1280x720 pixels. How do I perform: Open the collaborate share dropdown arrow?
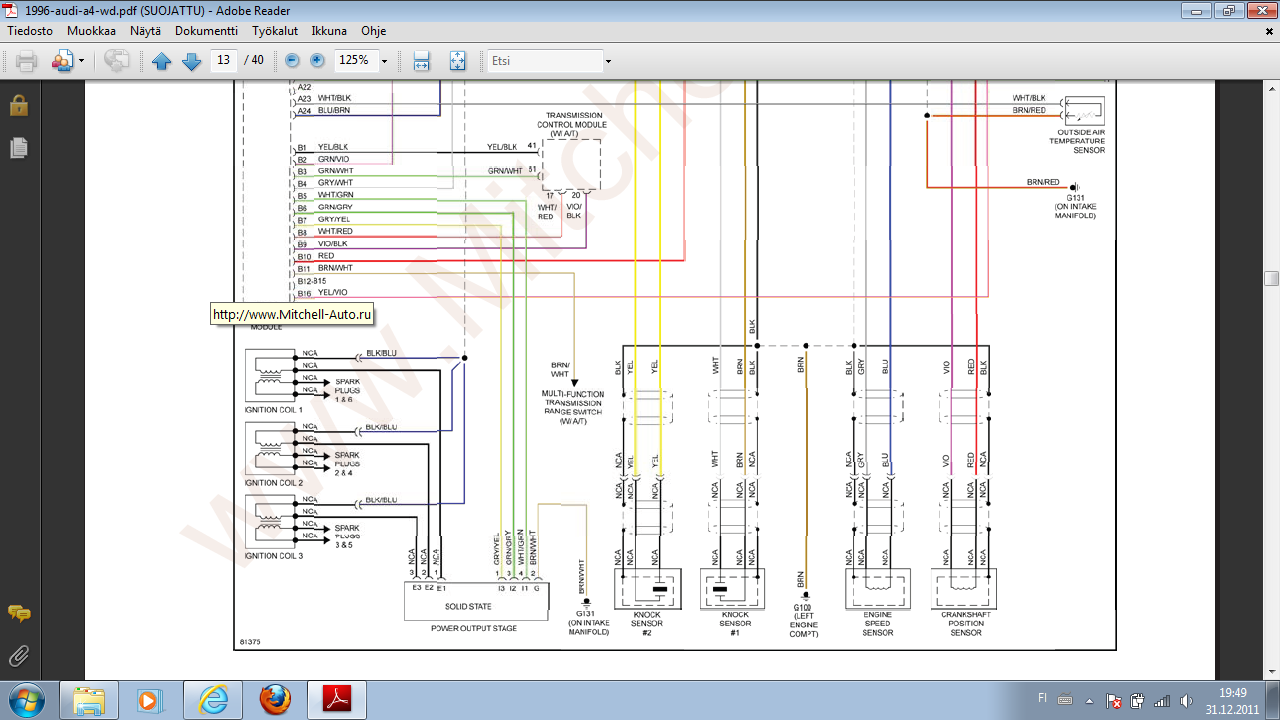(81, 61)
